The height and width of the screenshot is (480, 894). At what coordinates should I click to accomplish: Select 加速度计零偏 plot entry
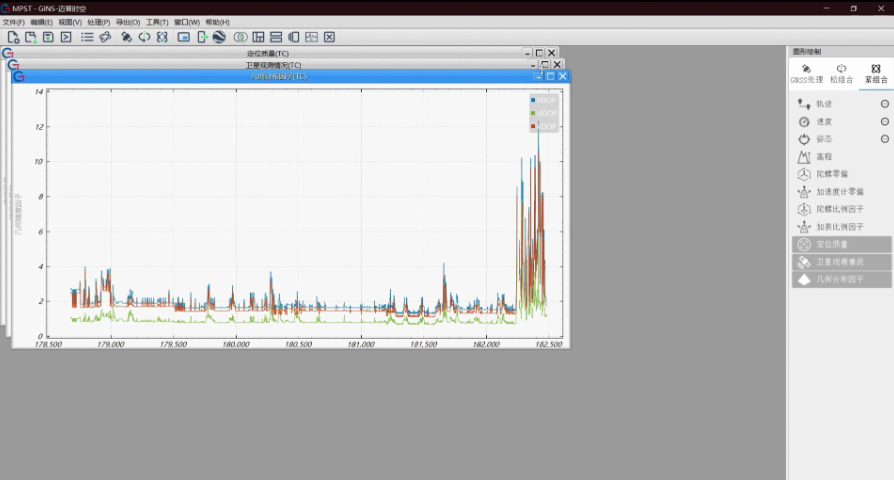click(839, 192)
